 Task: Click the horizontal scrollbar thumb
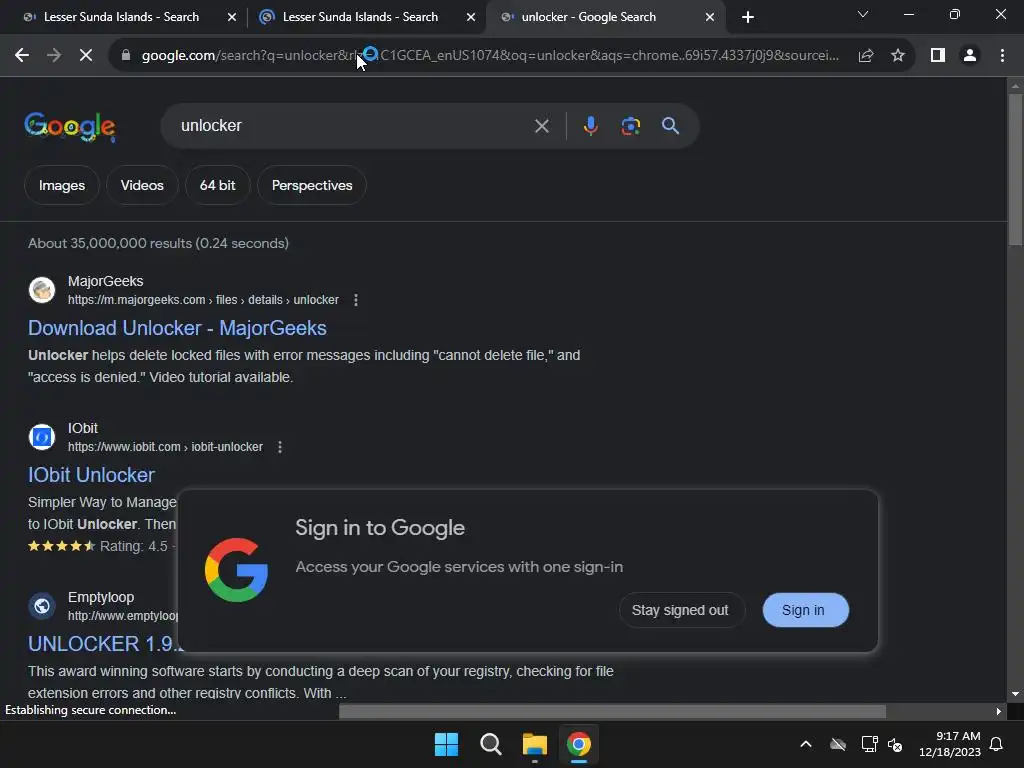(x=612, y=711)
